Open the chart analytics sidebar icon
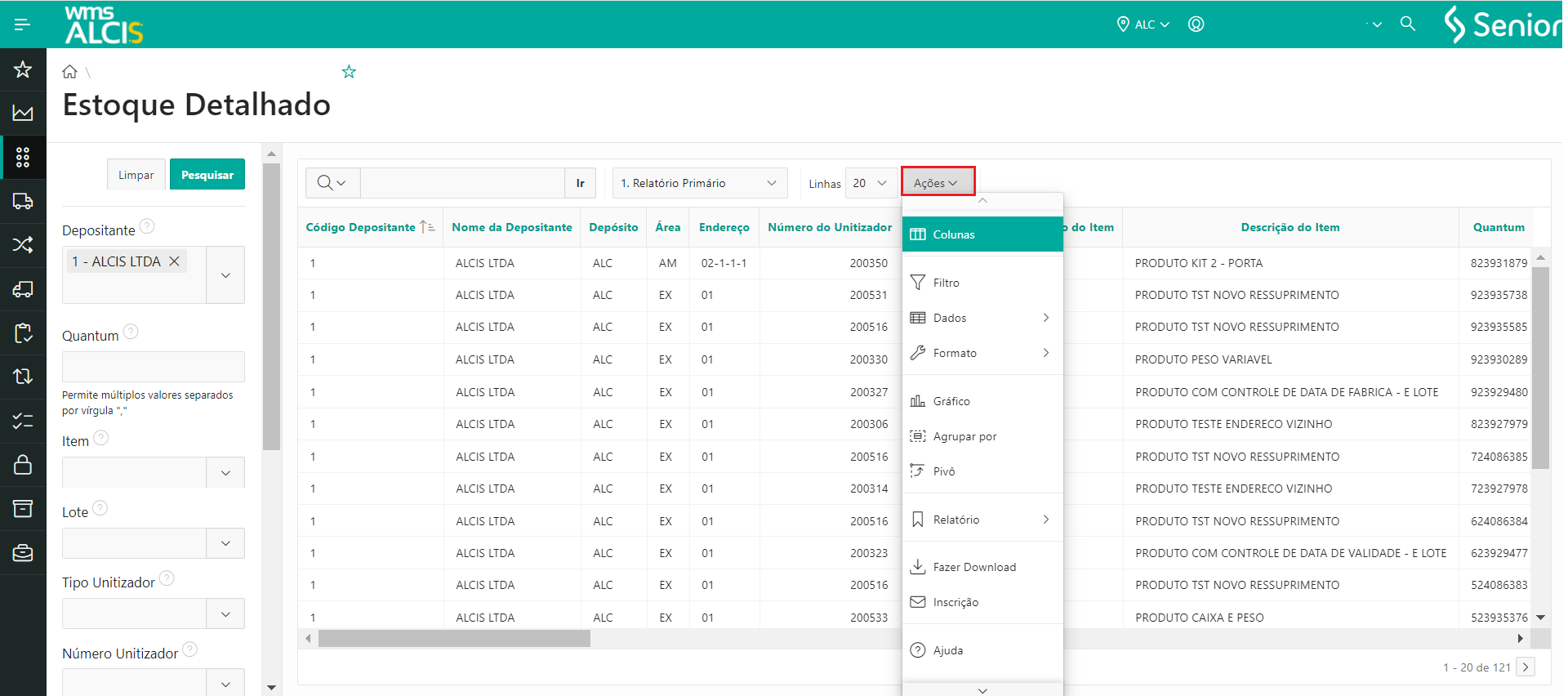 pos(23,113)
